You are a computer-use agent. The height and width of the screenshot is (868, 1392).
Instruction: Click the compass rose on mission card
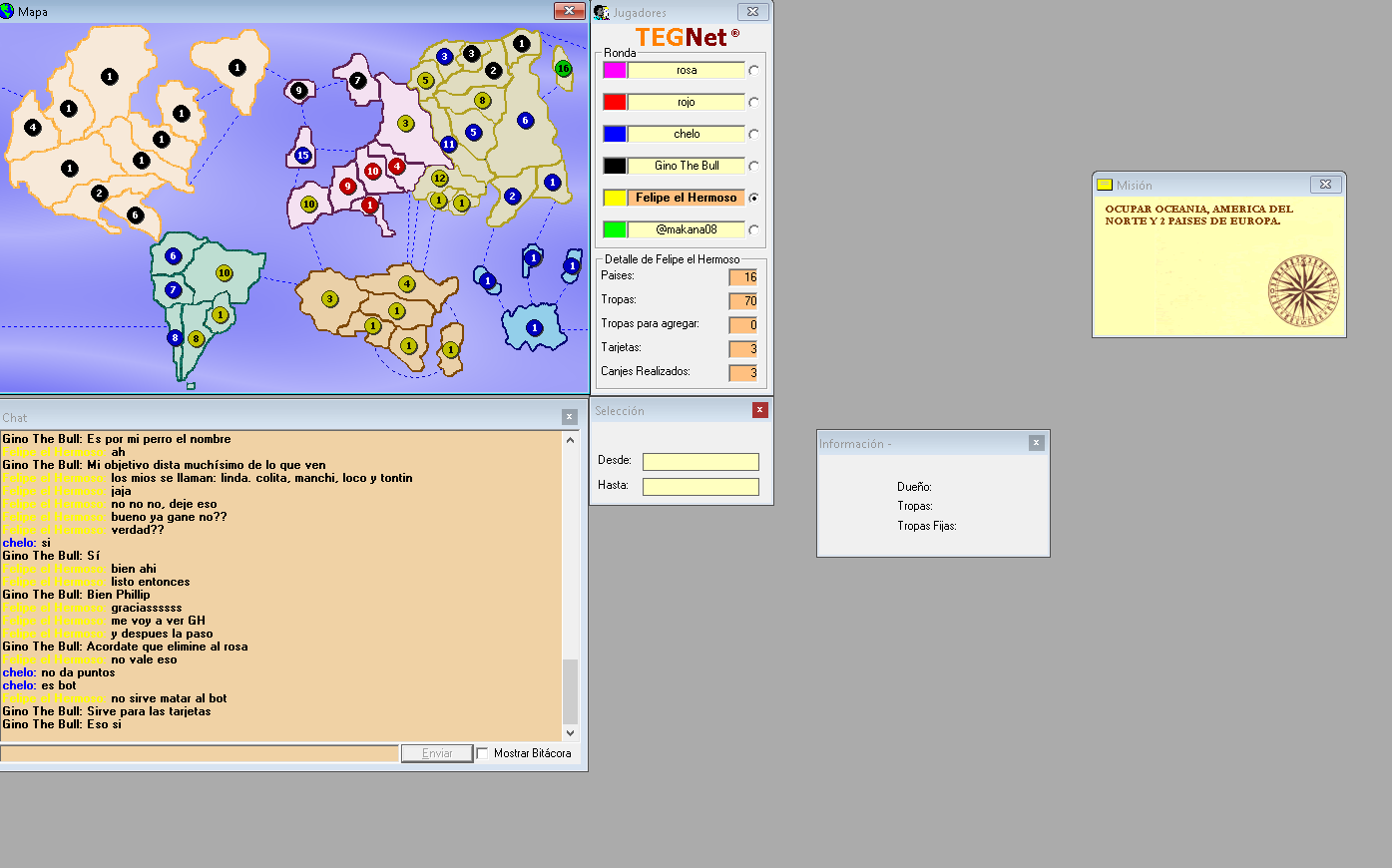(x=1302, y=291)
